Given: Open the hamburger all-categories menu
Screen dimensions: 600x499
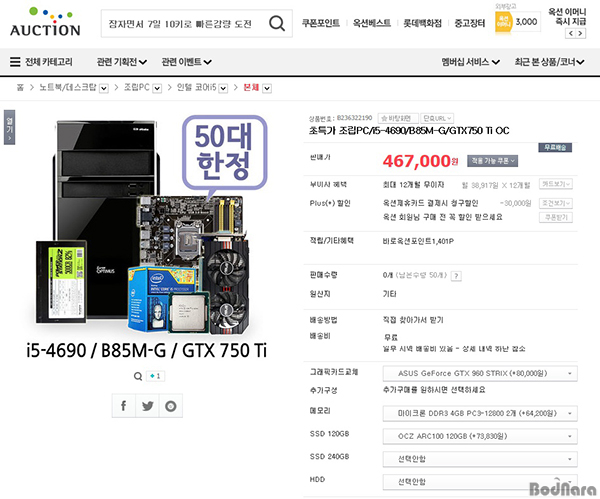Looking at the screenshot, I should (15, 62).
